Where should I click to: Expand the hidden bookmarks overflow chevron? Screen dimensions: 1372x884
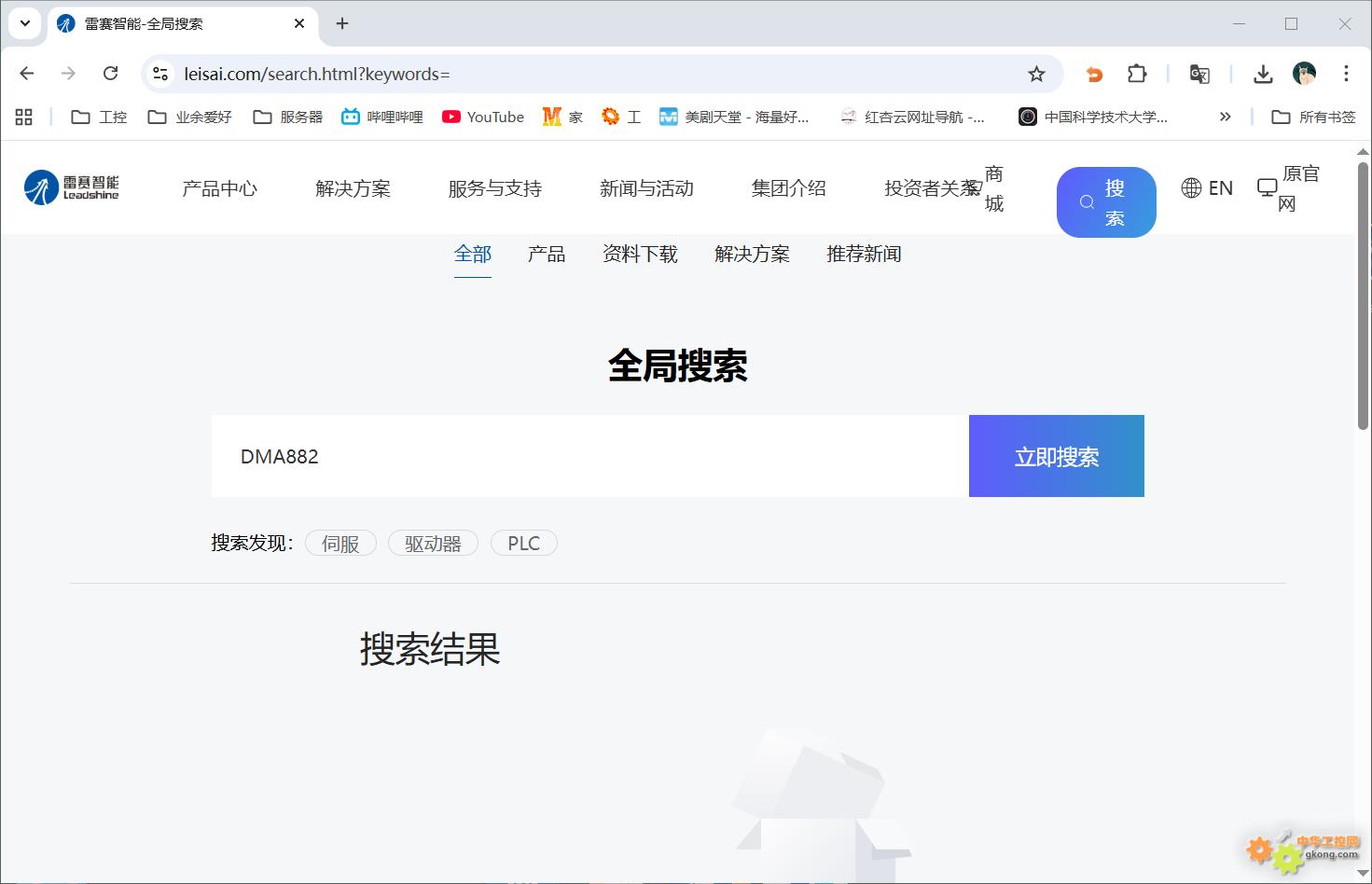1225,117
